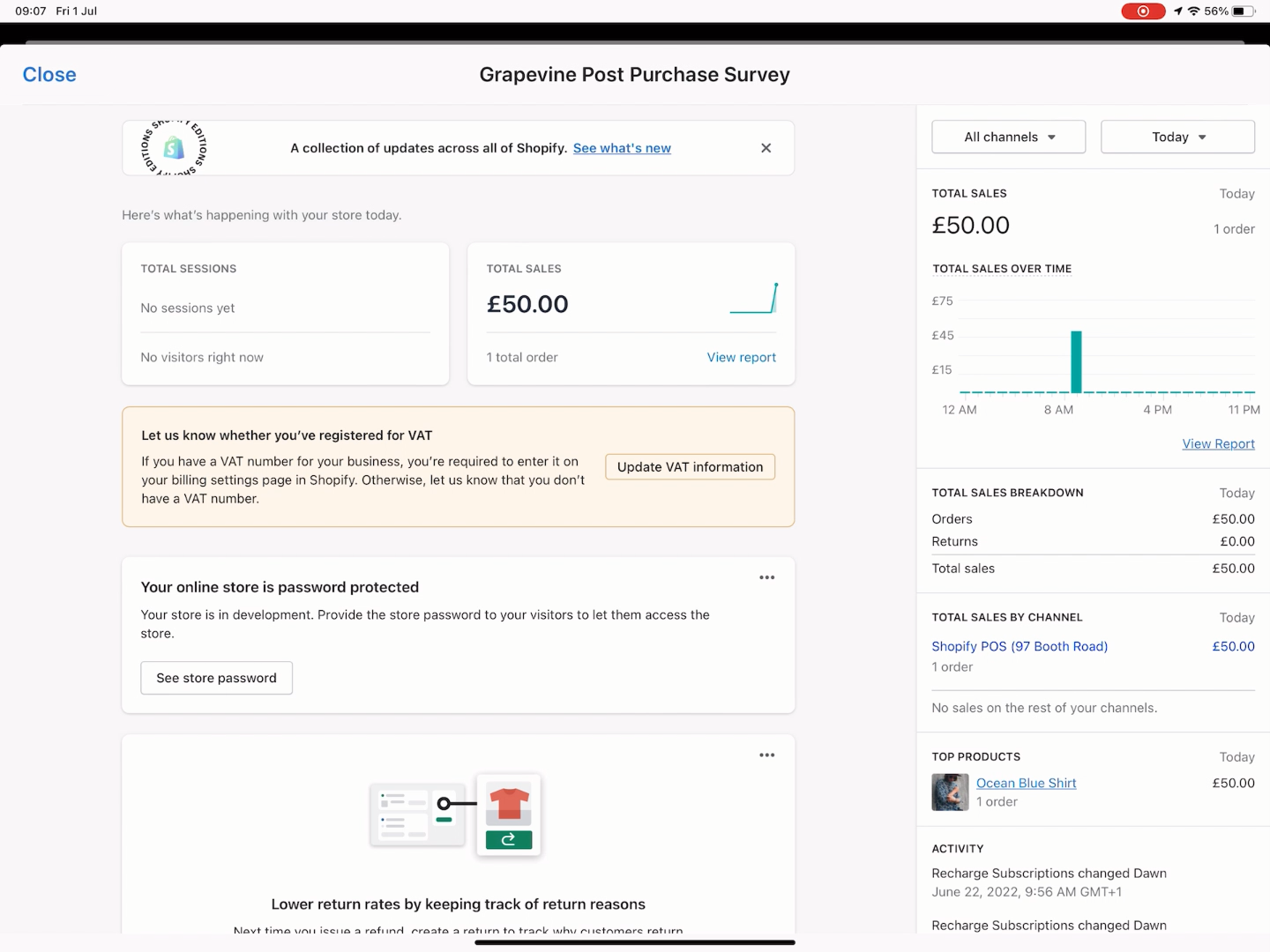
Task: Open the Today date range dropdown
Action: (x=1177, y=137)
